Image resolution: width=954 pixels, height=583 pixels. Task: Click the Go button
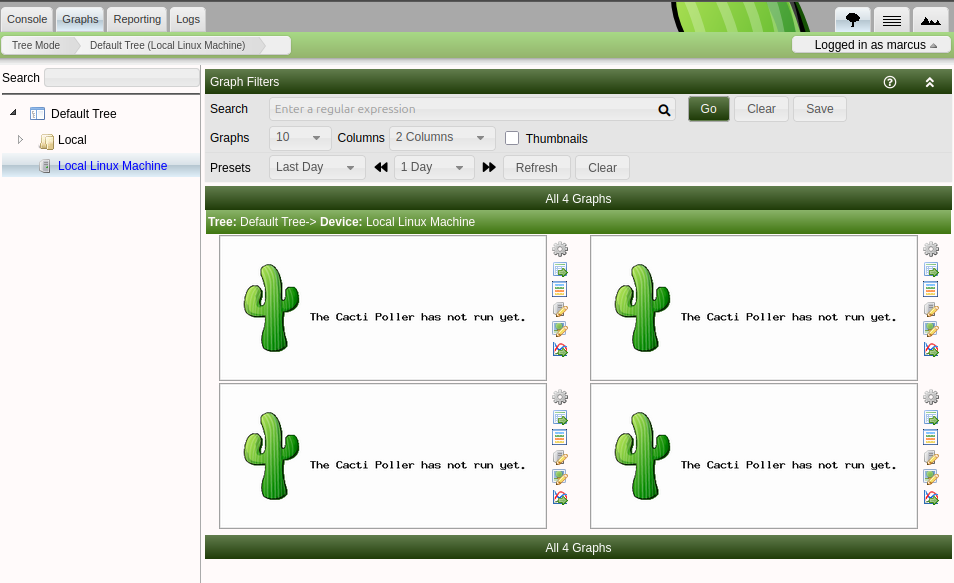click(708, 109)
